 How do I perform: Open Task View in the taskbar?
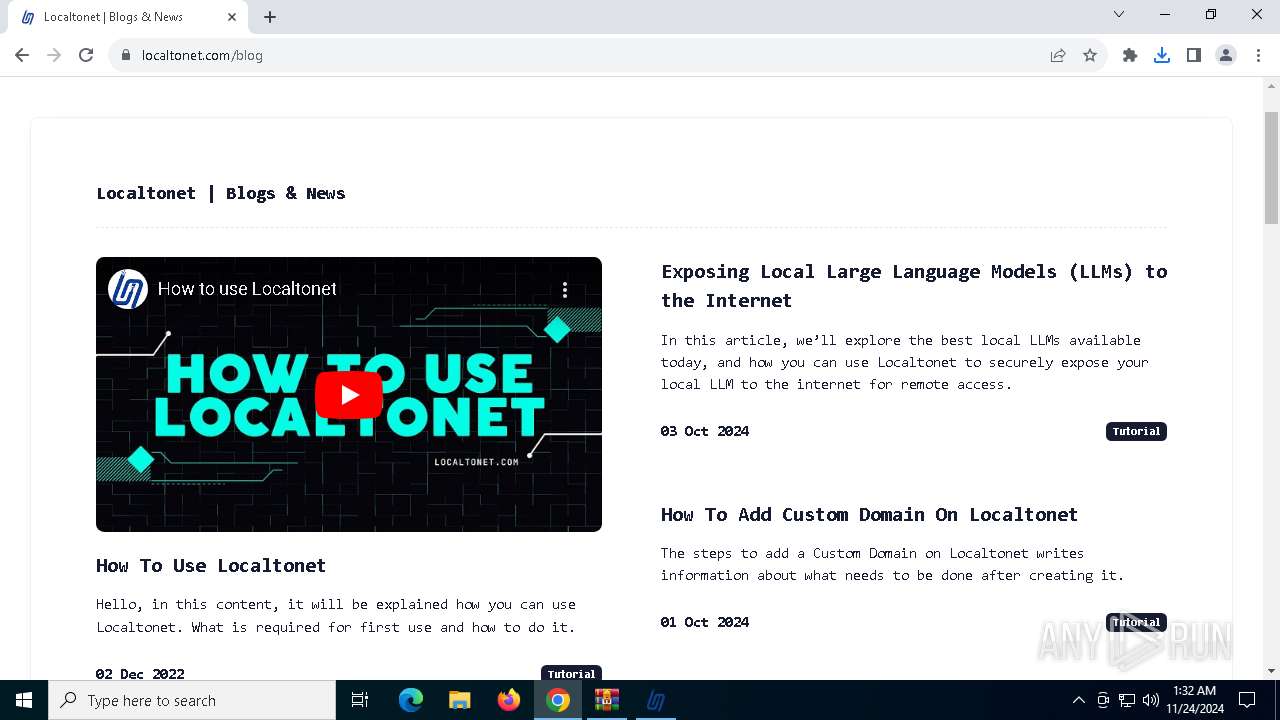(x=360, y=700)
